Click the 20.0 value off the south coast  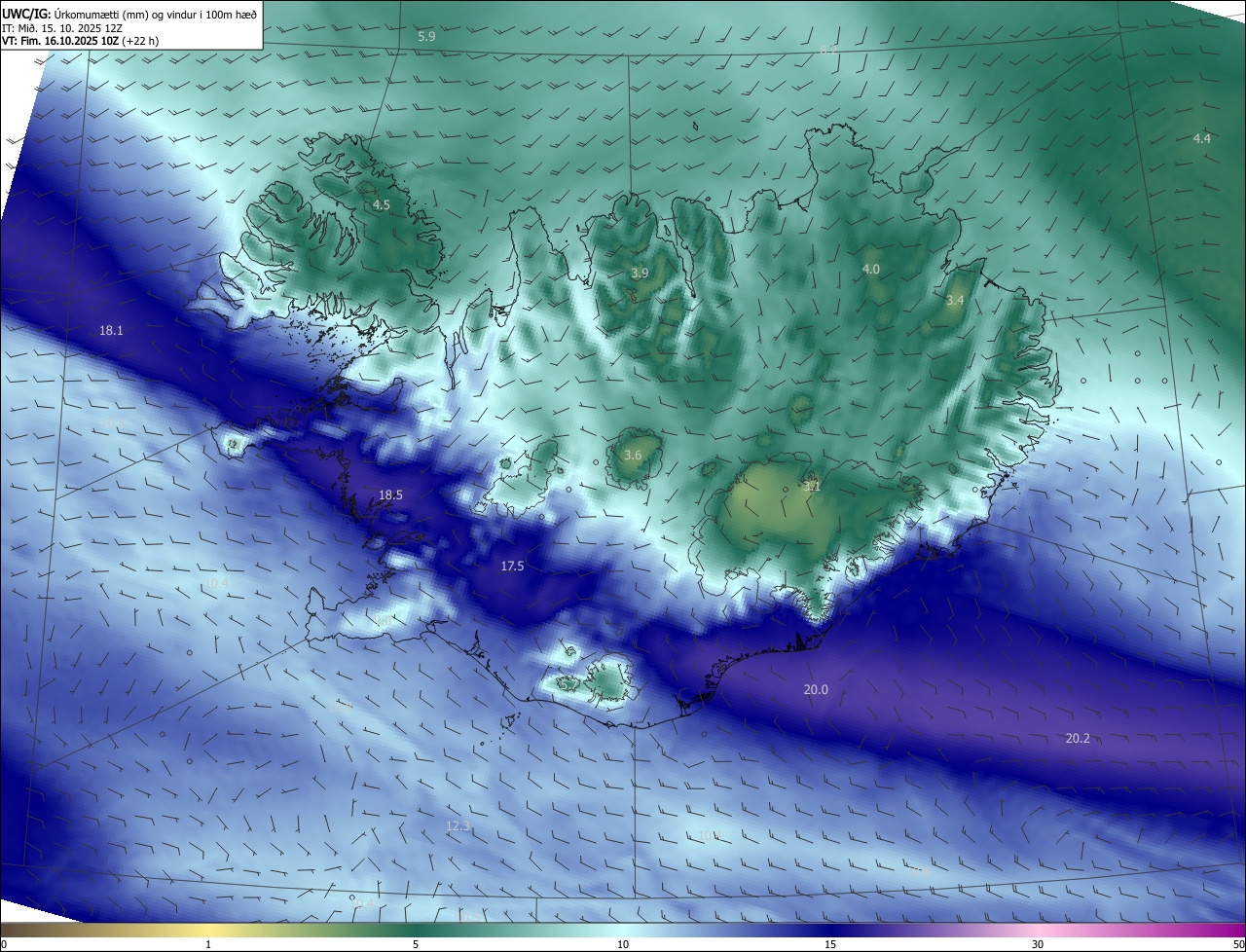tap(816, 690)
